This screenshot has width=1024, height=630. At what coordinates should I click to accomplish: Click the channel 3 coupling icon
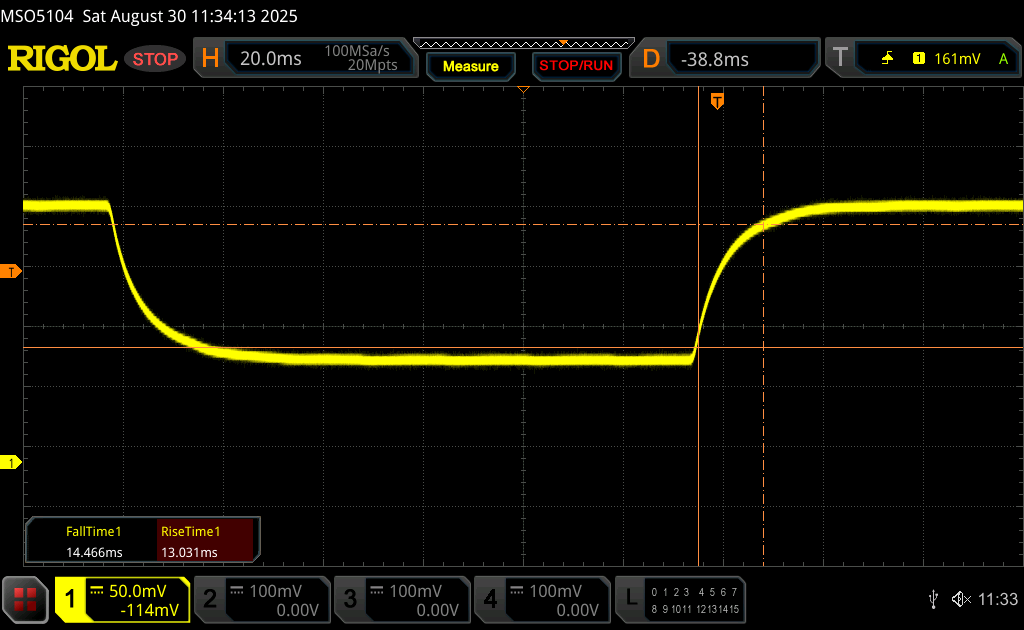[377, 591]
